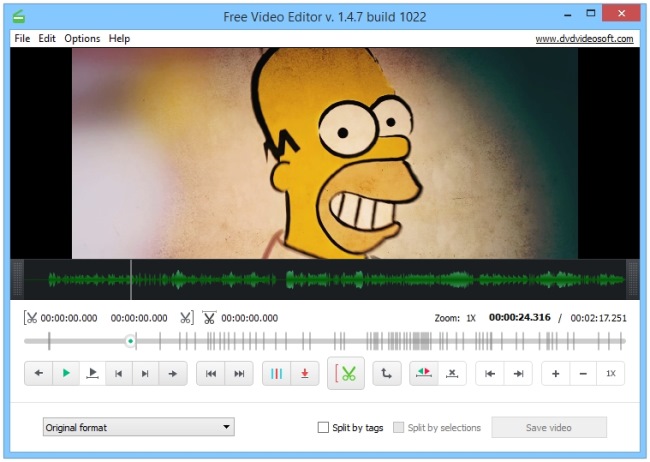Reset zoom with 1X button
650x462 pixels.
pyautogui.click(x=611, y=373)
